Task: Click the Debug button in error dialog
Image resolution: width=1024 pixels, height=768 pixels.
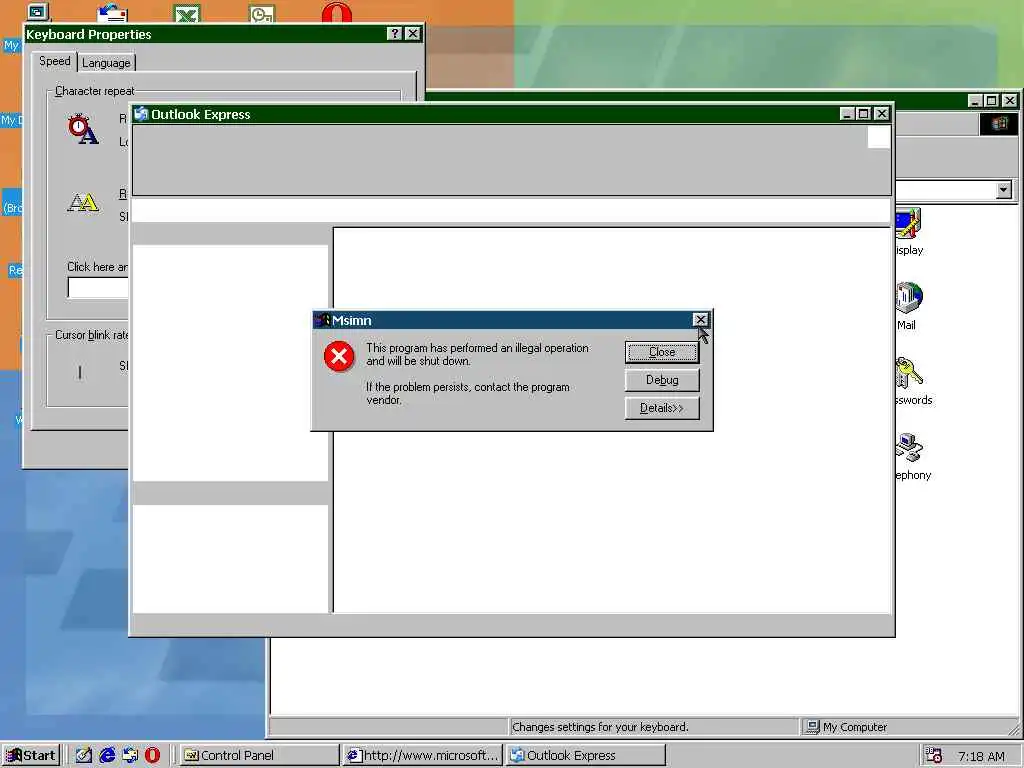Action: (x=662, y=380)
